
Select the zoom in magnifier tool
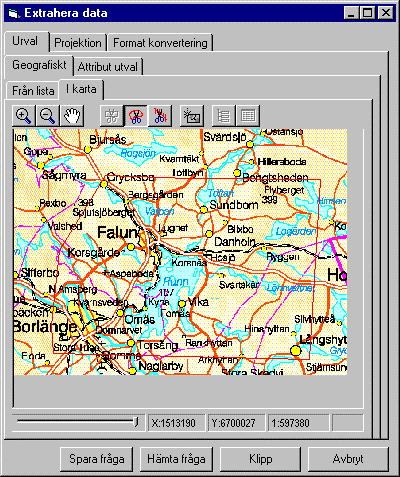pyautogui.click(x=24, y=116)
